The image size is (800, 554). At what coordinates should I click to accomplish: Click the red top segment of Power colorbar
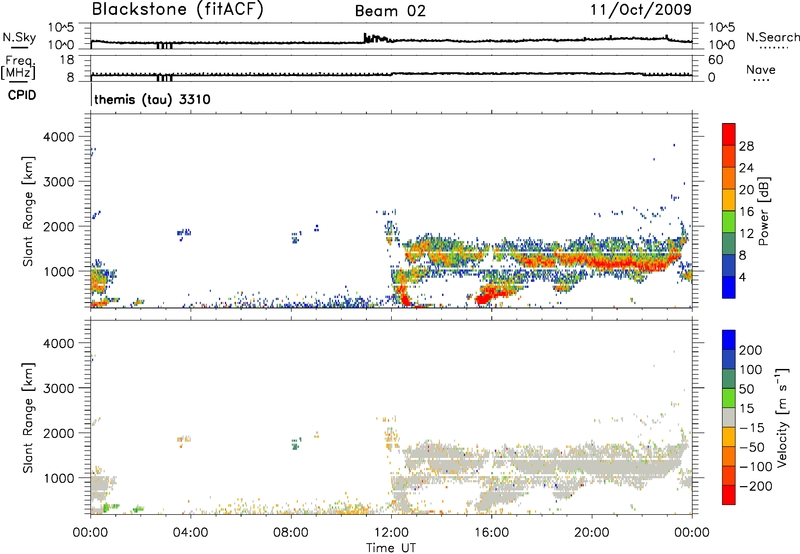tap(729, 134)
